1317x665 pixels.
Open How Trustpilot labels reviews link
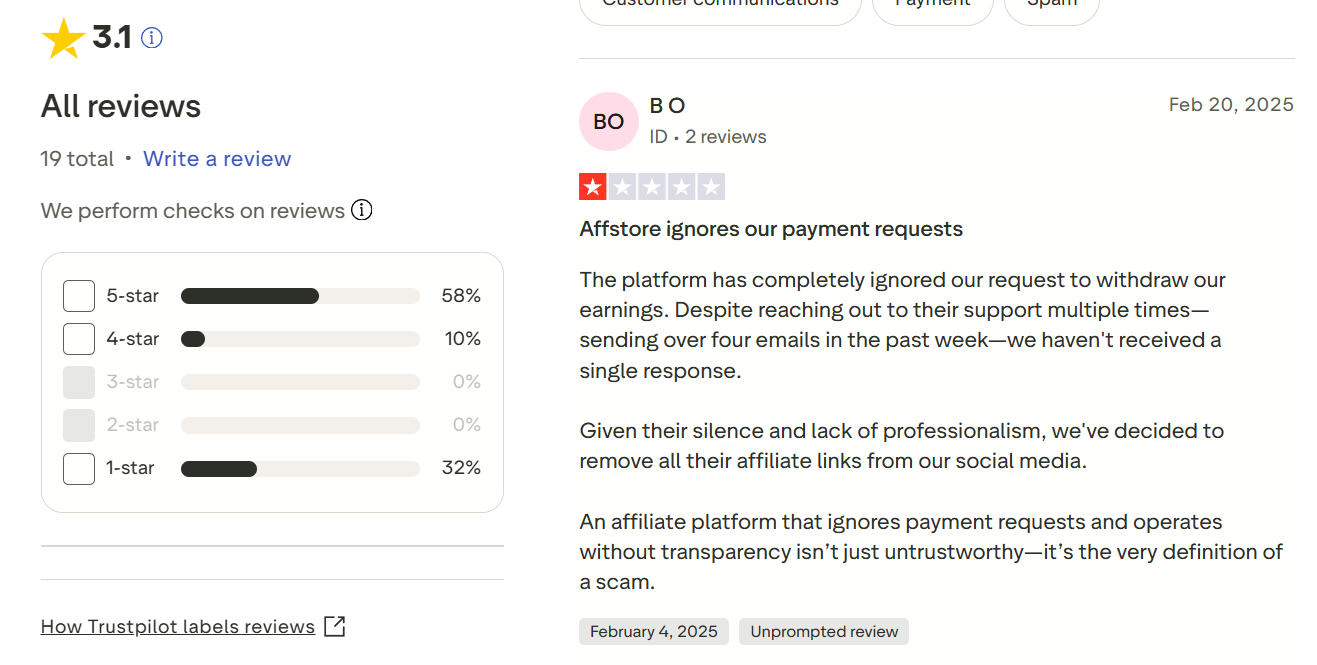click(x=178, y=627)
